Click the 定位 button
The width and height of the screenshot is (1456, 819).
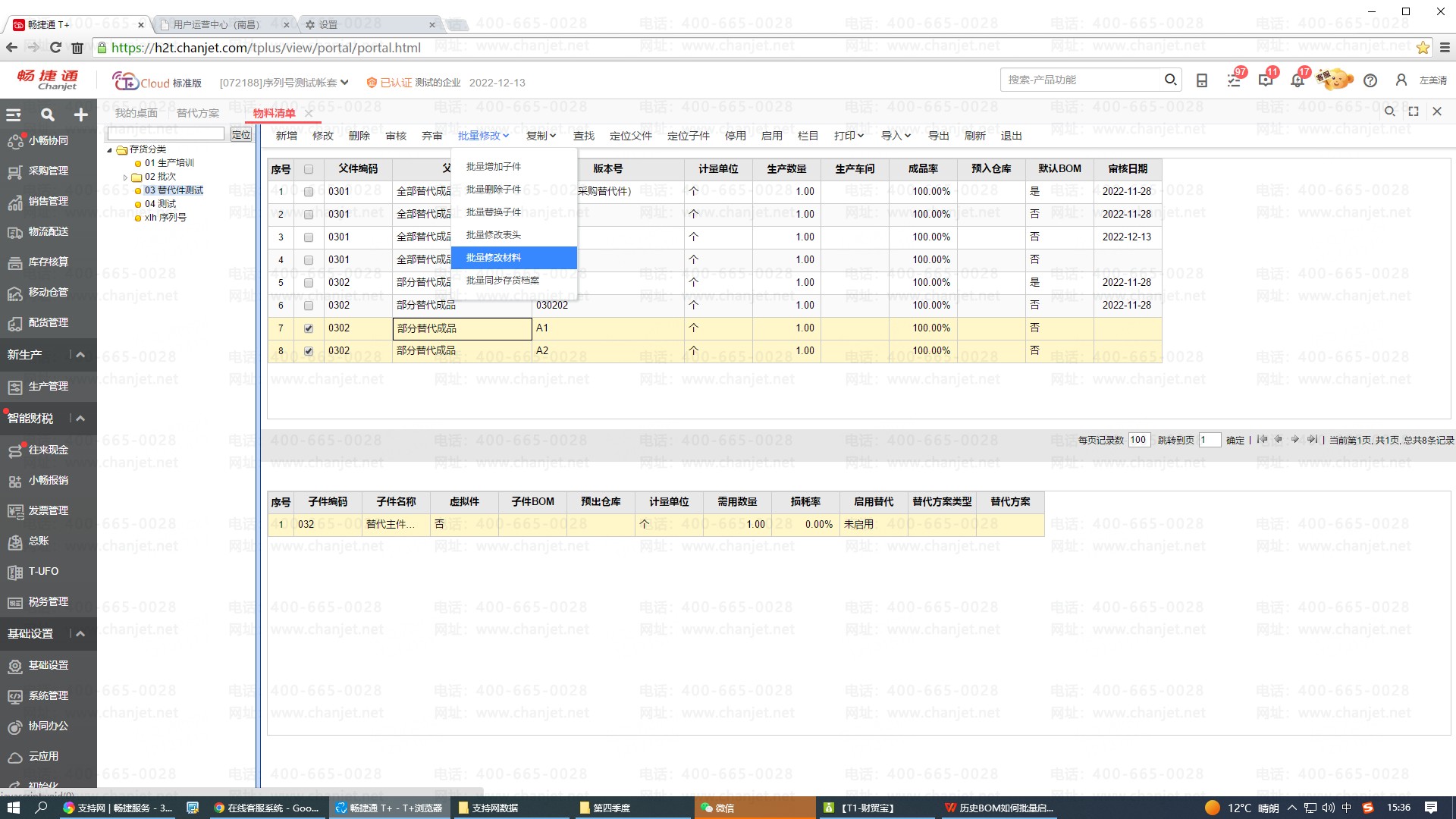pos(241,134)
